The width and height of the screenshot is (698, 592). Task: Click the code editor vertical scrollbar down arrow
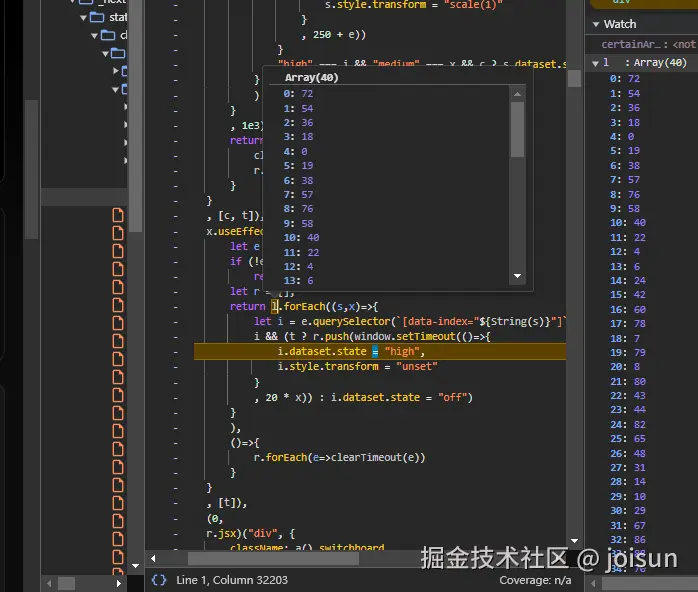click(574, 541)
